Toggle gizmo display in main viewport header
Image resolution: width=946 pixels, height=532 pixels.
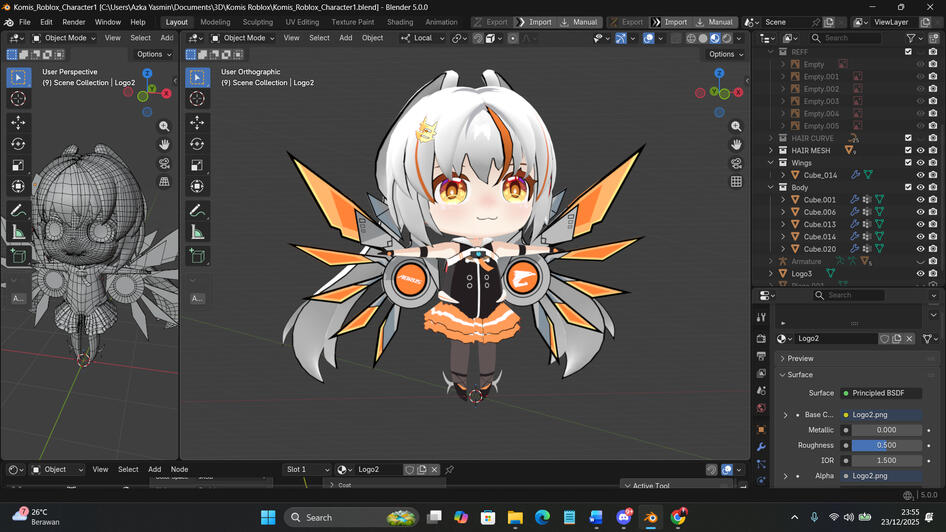pyautogui.click(x=621, y=38)
